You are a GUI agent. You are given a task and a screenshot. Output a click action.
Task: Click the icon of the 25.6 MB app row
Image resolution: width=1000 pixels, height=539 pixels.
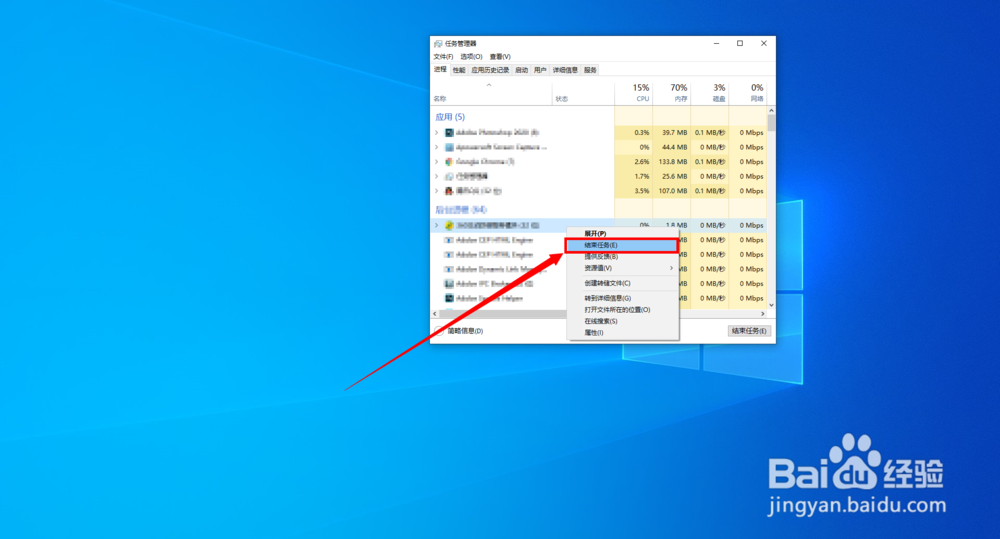click(449, 177)
